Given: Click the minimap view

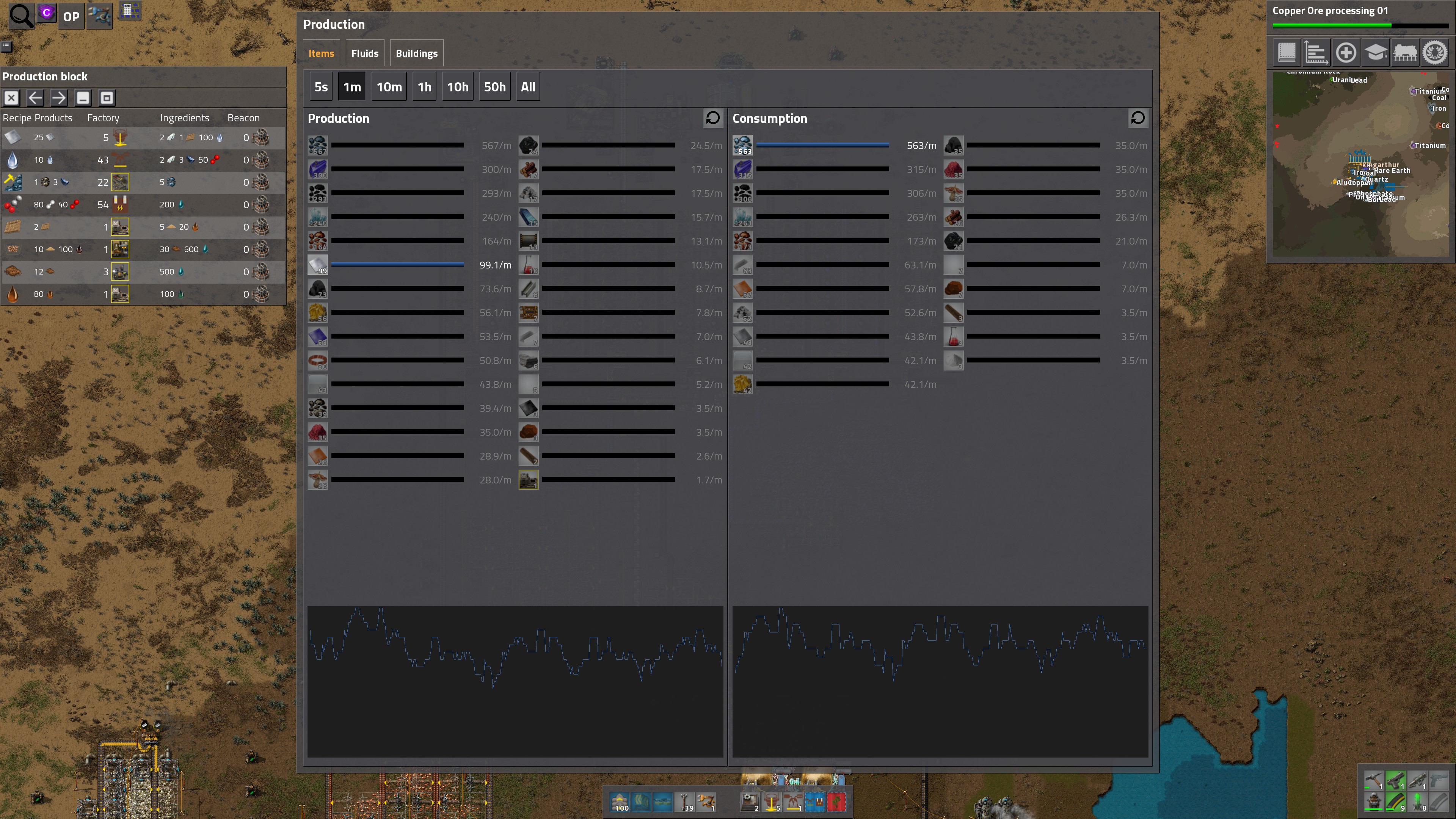Looking at the screenshot, I should point(1361,164).
